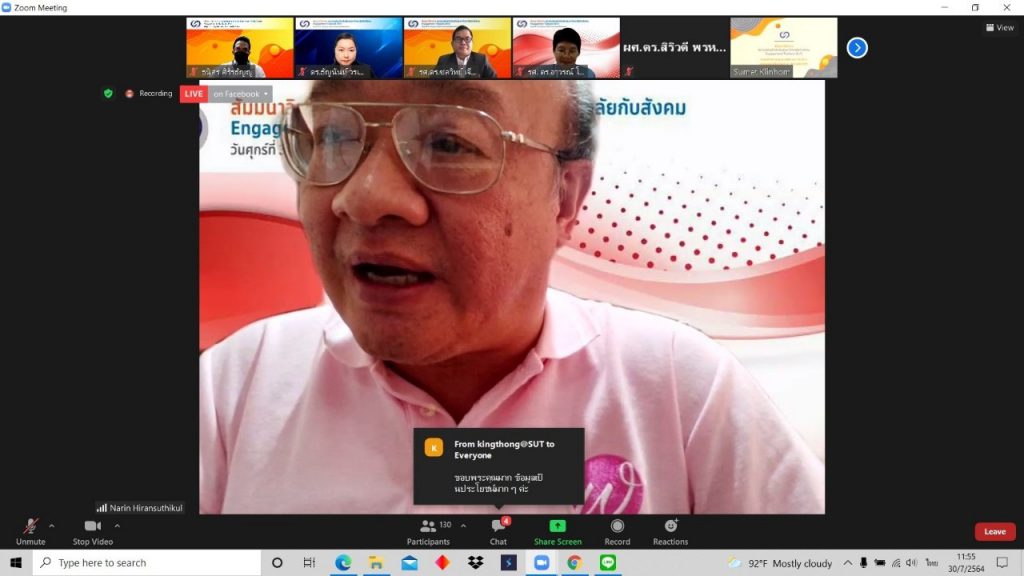Expand arrow beside Participants count
Screen dimensions: 1024x576
463,526
